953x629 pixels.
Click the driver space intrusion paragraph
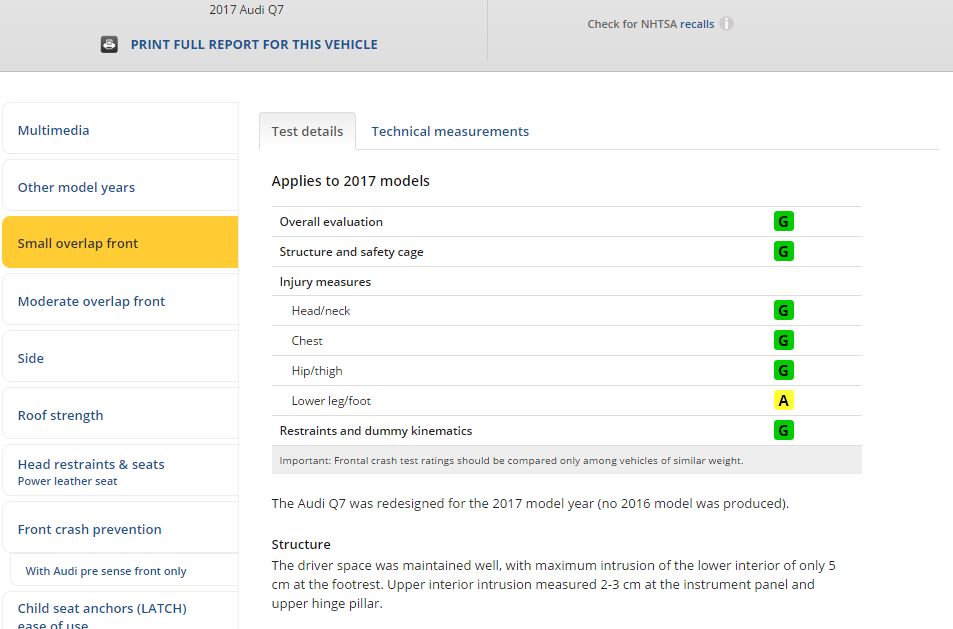[554, 585]
